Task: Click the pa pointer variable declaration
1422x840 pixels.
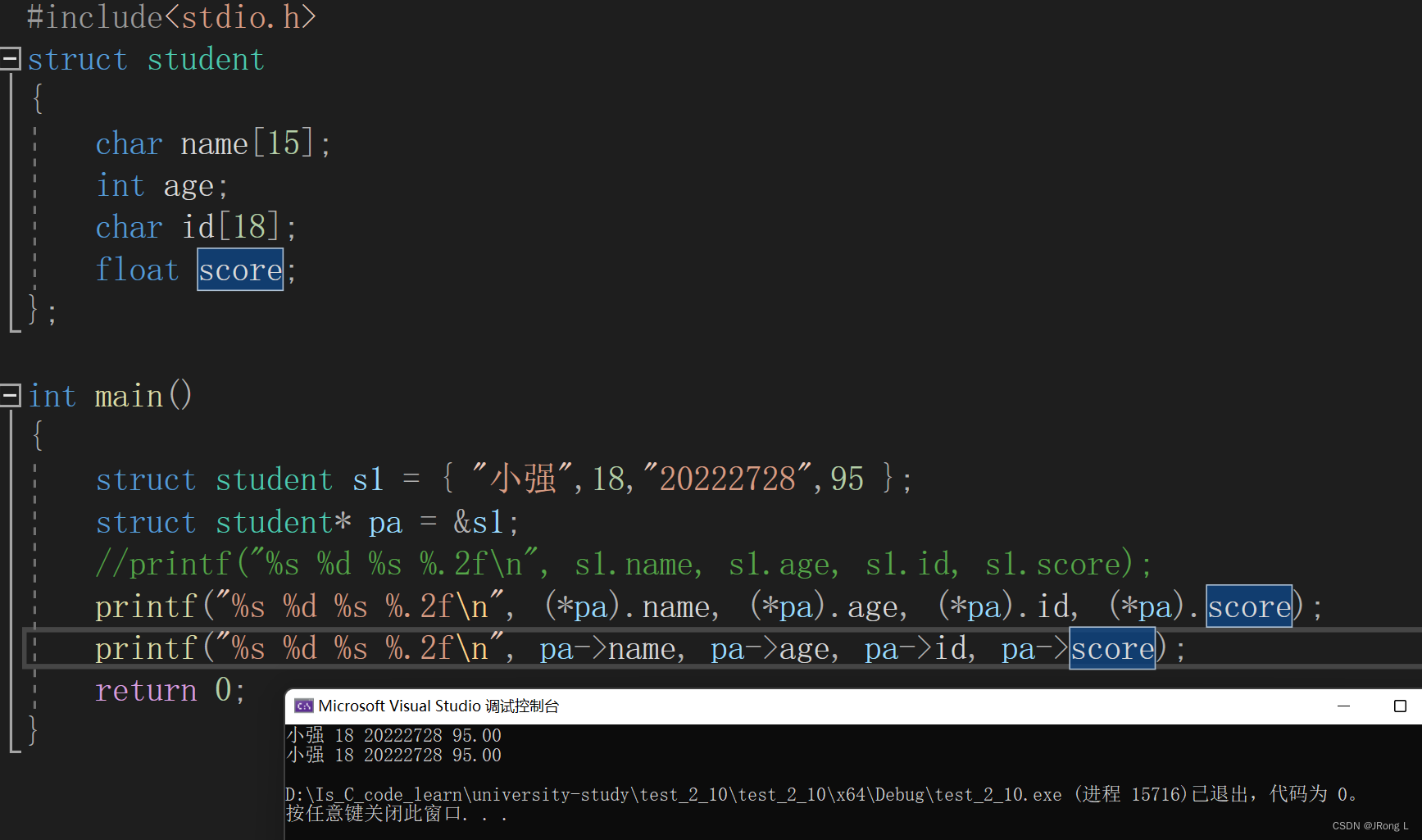Action: click(385, 524)
